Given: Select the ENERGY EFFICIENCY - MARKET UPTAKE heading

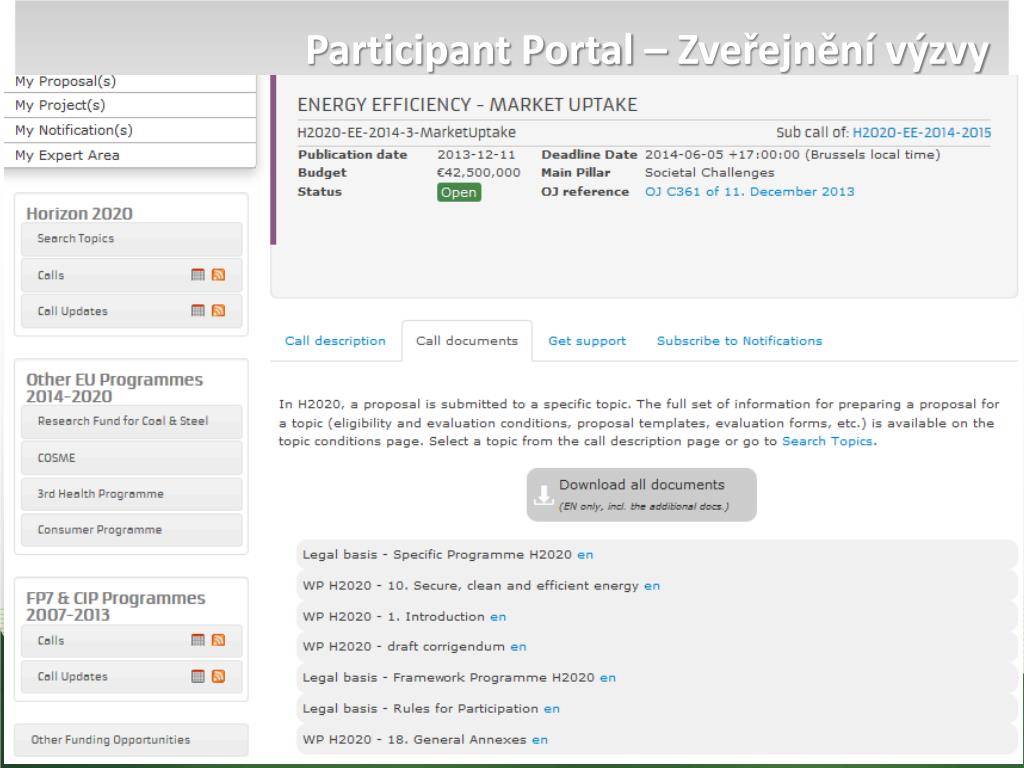Looking at the screenshot, I should pyautogui.click(x=467, y=104).
